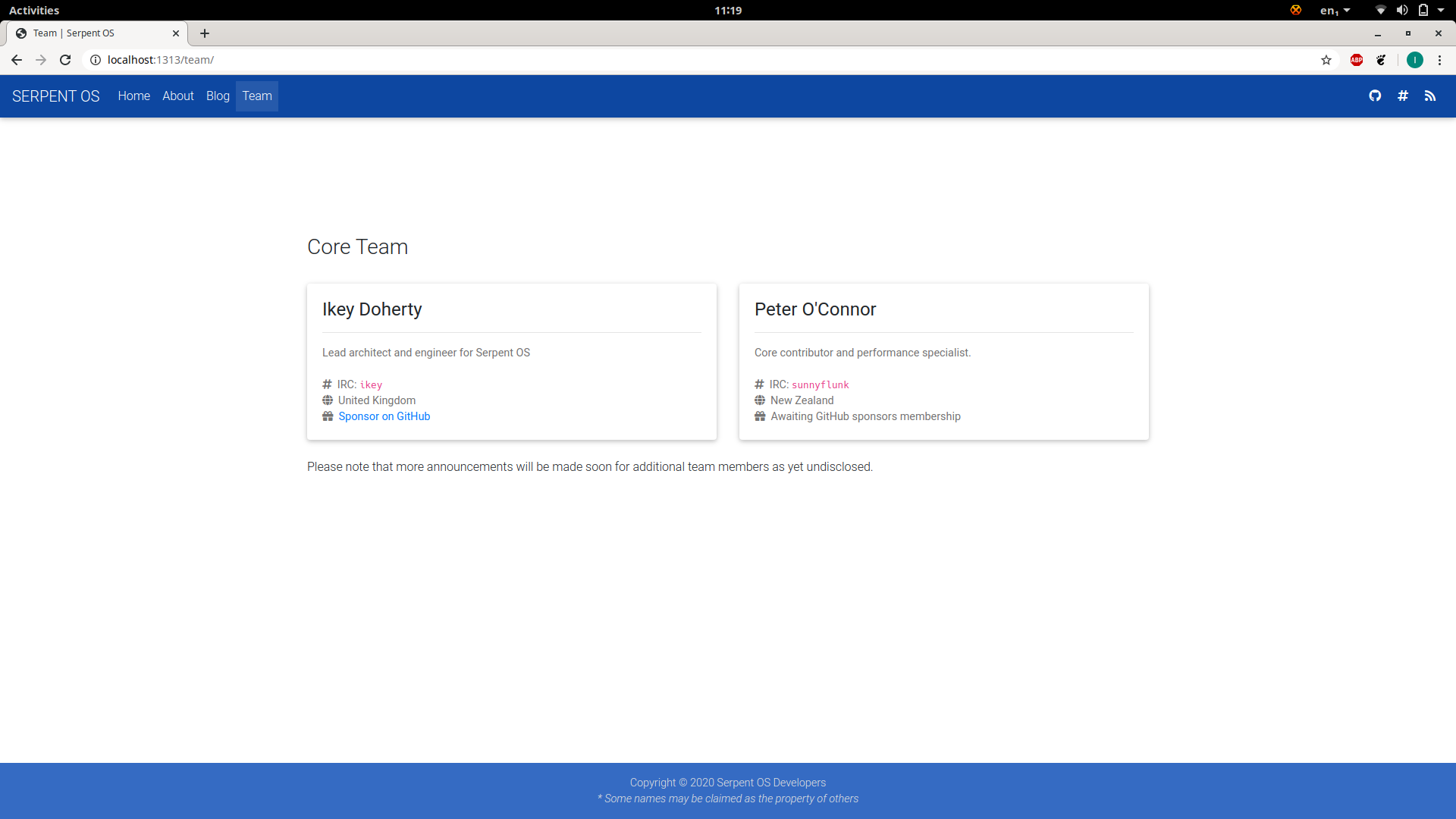
Task: Open the IRC hash icon in navbar
Action: tap(1403, 96)
